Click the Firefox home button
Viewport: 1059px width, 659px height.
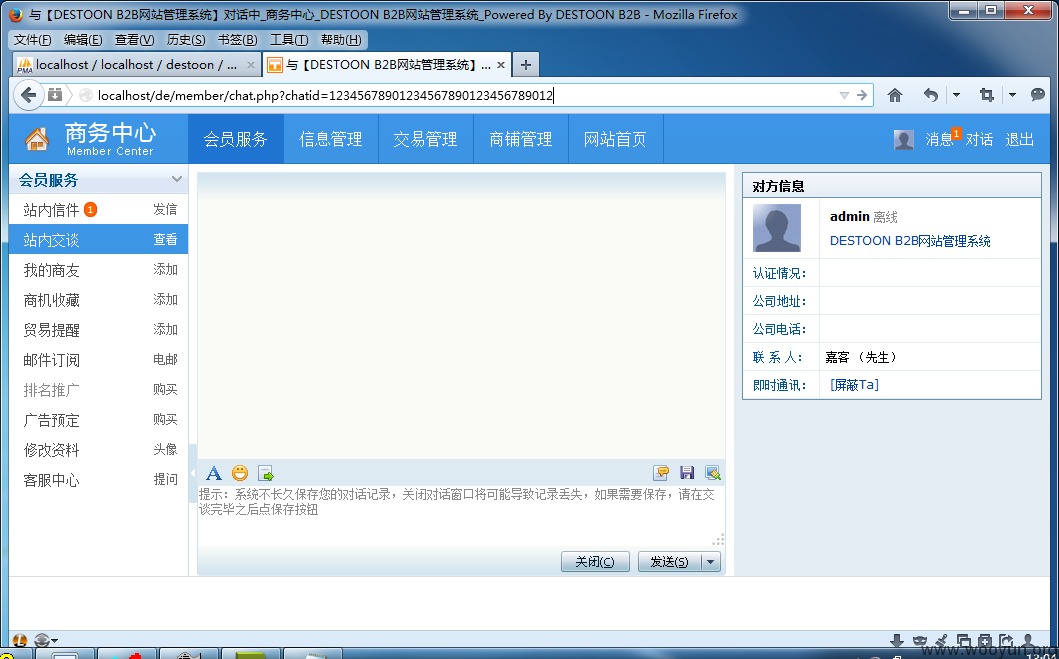click(x=895, y=95)
